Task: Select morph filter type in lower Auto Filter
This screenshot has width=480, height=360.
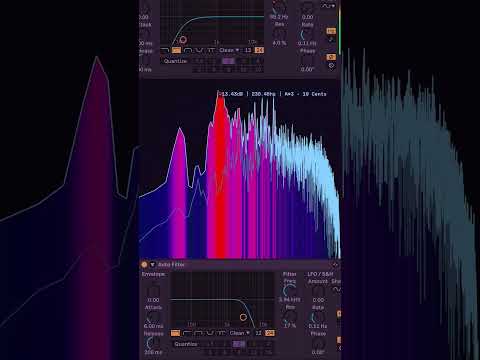Action: click(x=221, y=333)
